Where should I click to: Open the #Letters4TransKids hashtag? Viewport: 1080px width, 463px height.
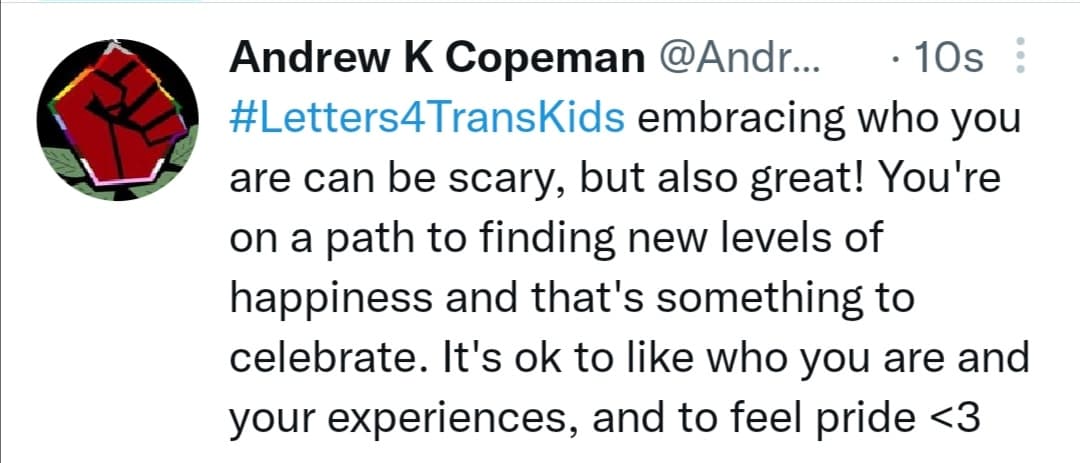(x=427, y=119)
